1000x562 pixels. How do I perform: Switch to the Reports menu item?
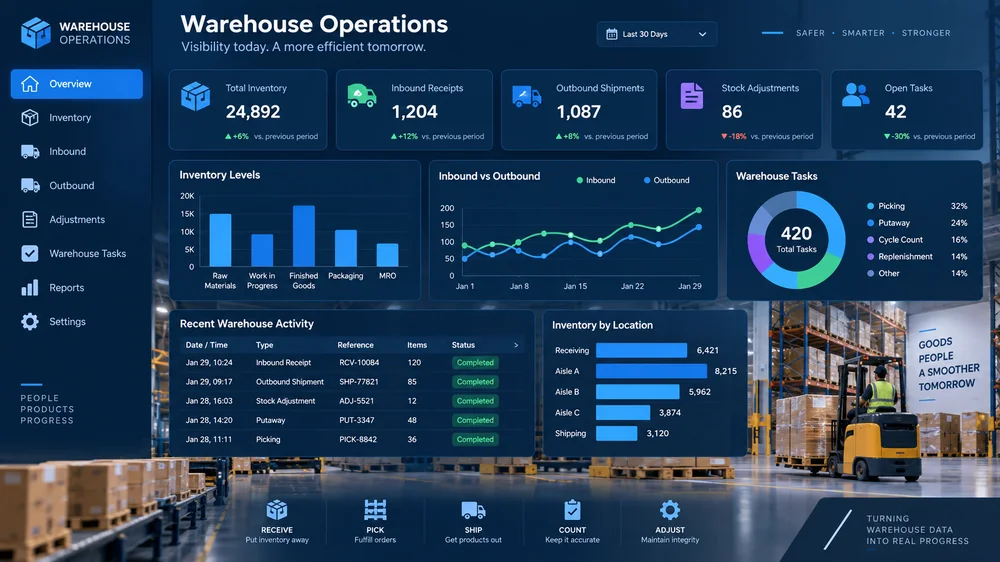click(77, 288)
